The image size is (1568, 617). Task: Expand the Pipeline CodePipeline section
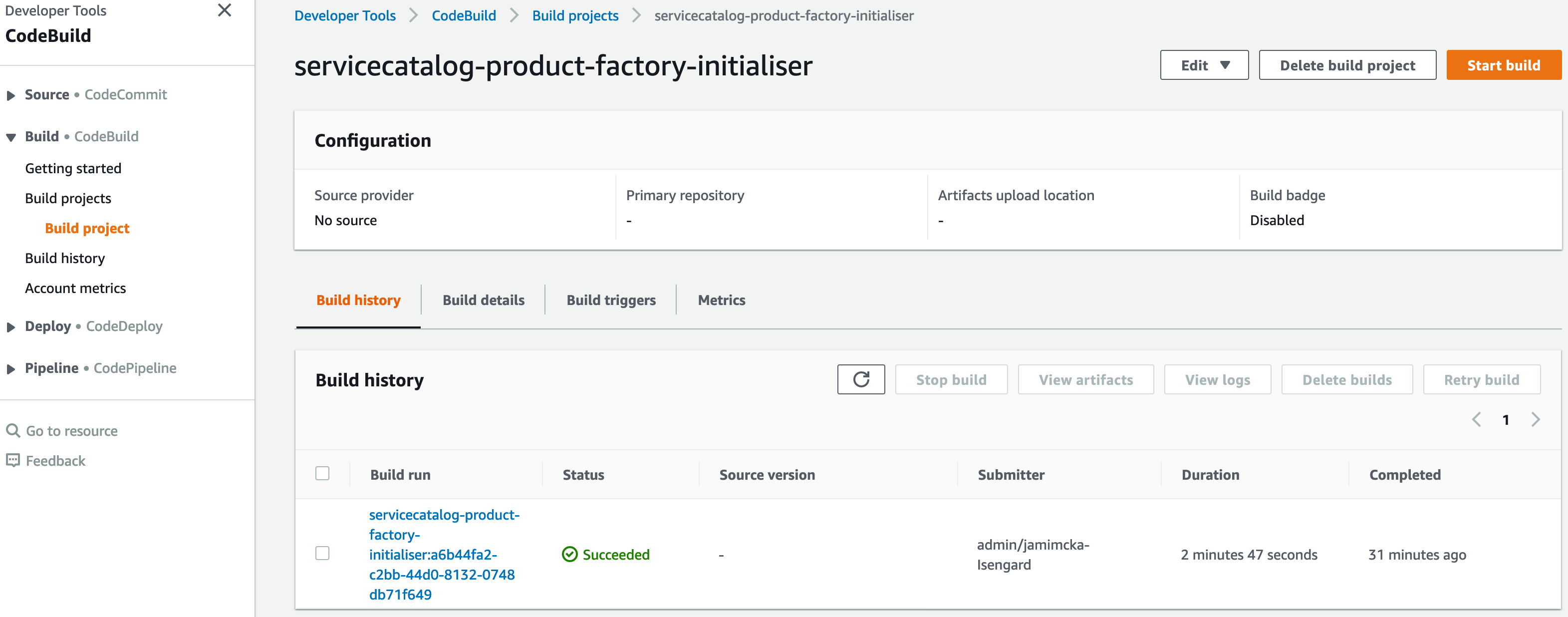10,369
